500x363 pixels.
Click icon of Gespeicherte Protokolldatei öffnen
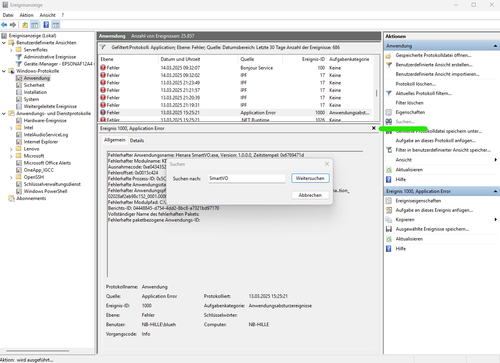389,55
